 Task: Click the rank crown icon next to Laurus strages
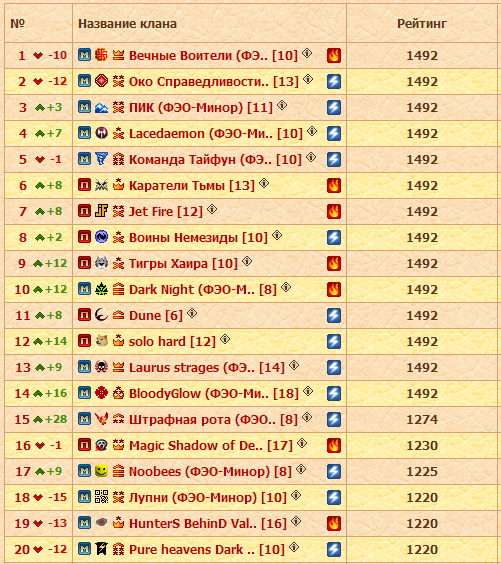[118, 367]
